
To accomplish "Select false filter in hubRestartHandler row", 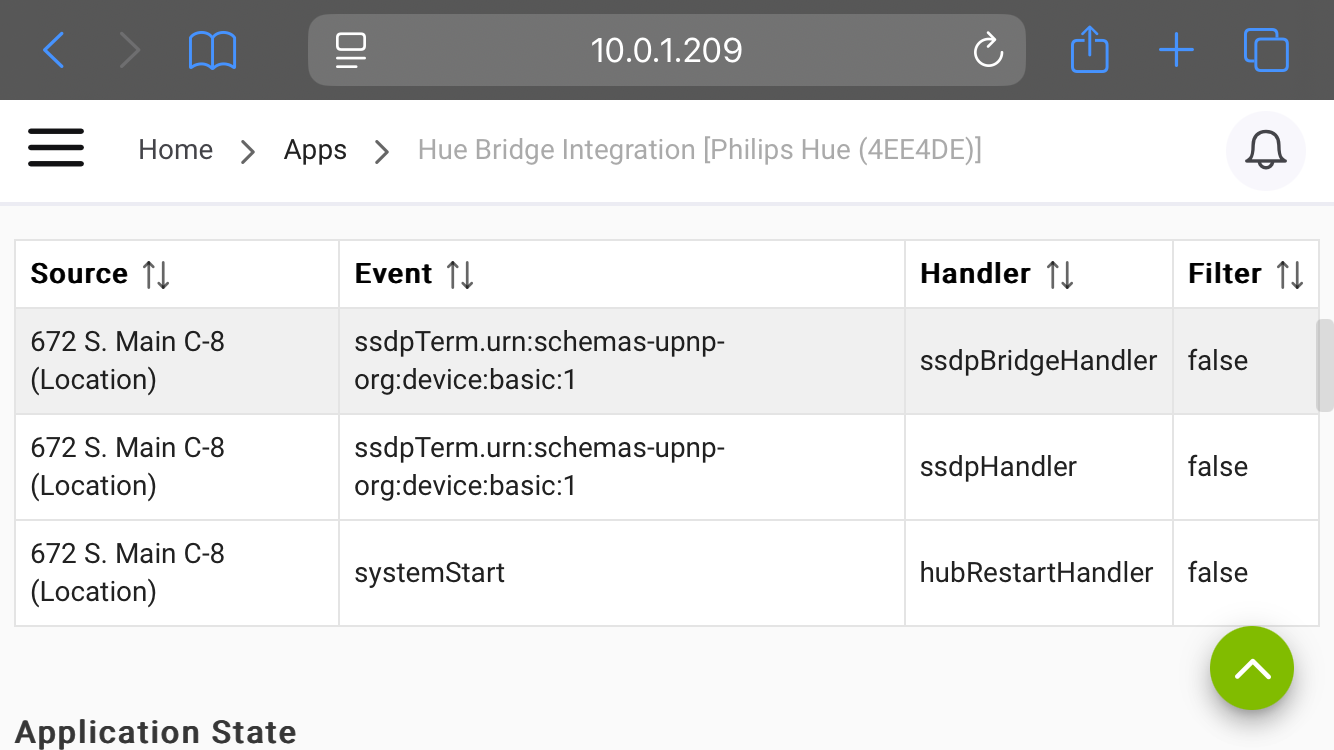I will 1246,573.
